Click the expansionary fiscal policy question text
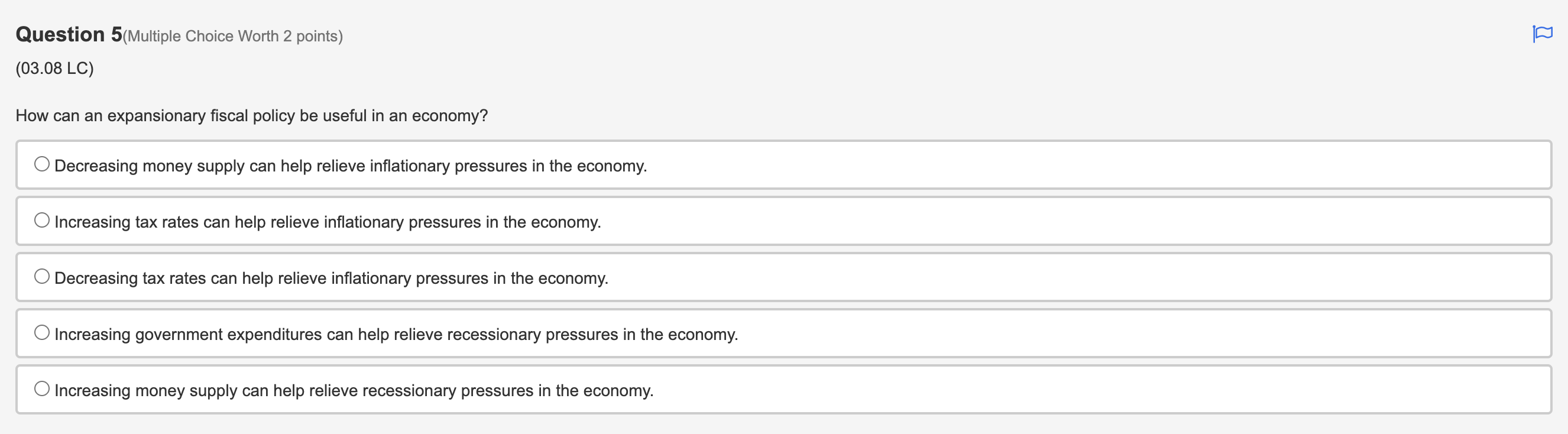 click(251, 115)
